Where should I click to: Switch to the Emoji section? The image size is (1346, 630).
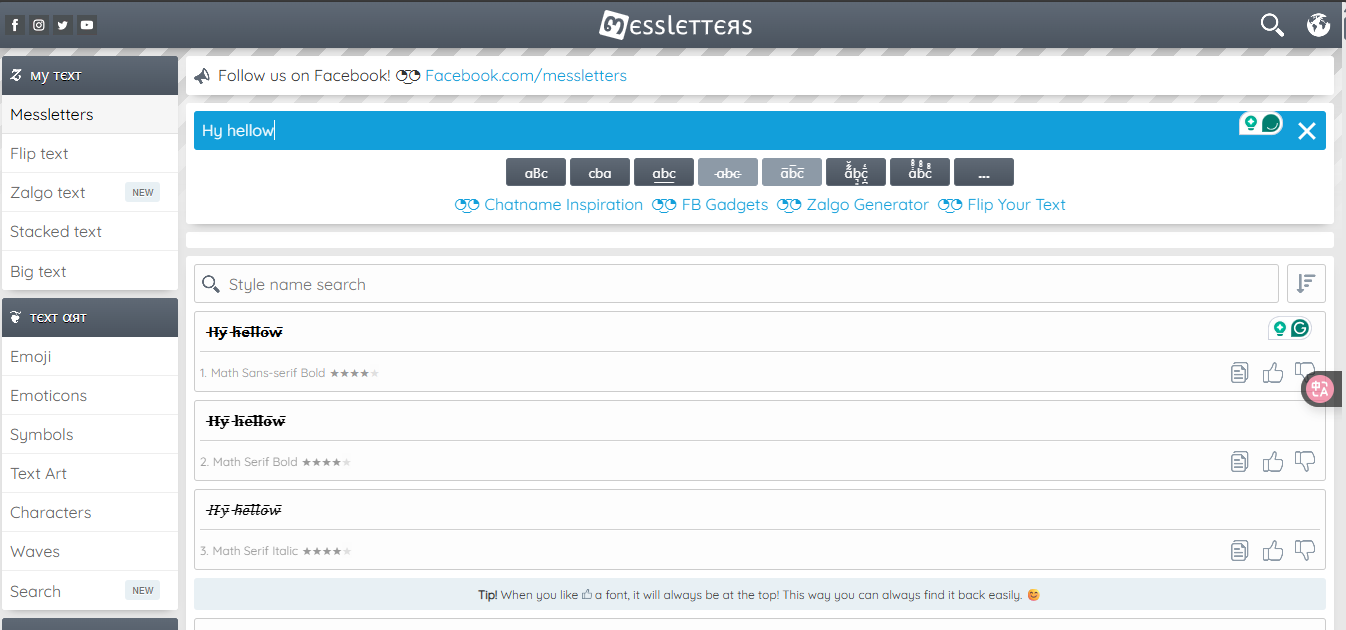[x=31, y=356]
